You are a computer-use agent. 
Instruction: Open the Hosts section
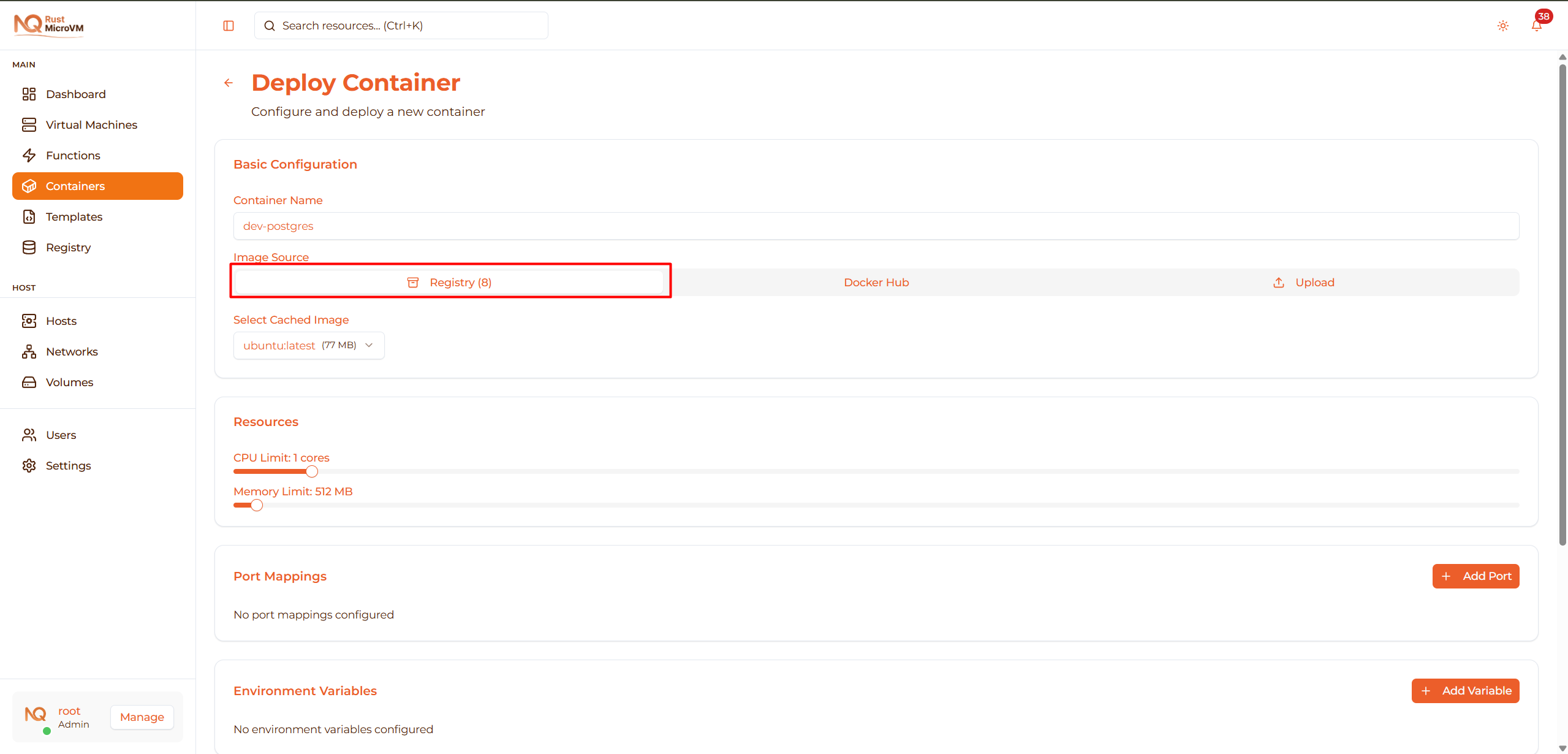point(62,321)
